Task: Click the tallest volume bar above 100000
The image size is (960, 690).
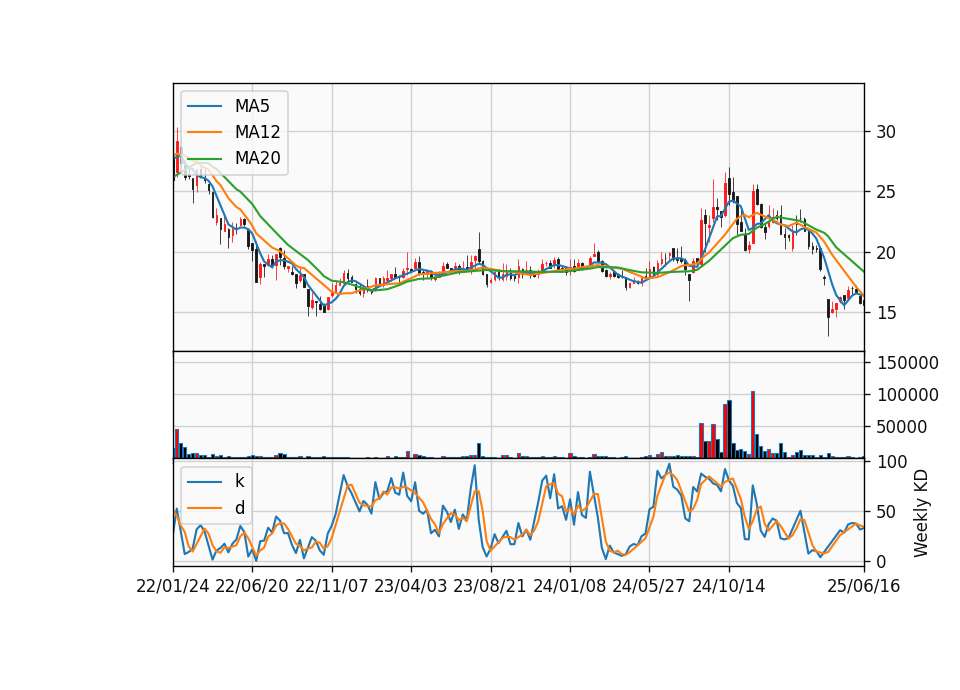Action: tap(753, 424)
